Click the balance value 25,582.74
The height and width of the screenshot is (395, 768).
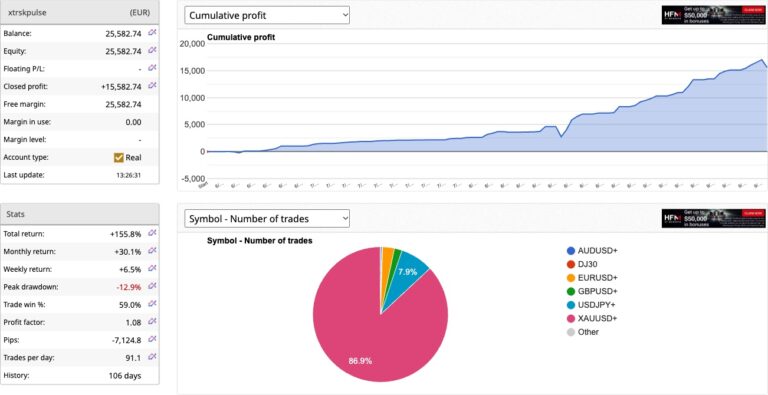click(123, 33)
